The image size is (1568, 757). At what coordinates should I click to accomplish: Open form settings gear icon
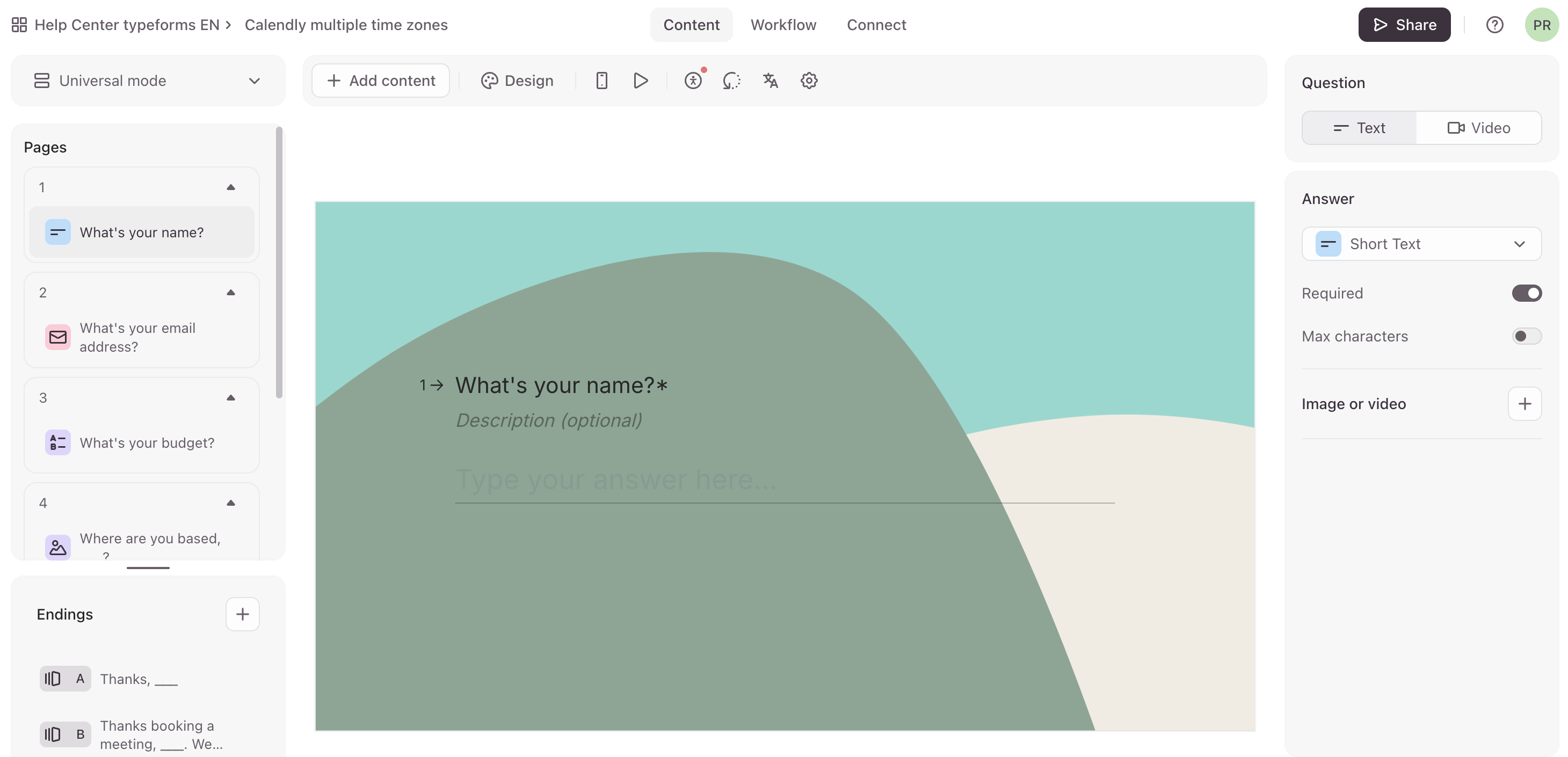(x=808, y=81)
